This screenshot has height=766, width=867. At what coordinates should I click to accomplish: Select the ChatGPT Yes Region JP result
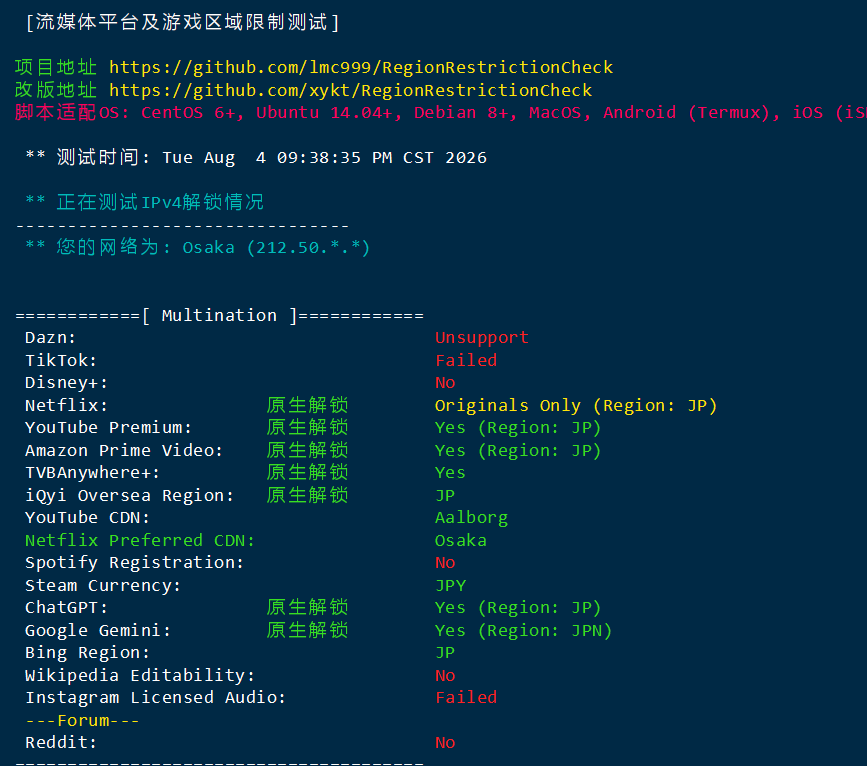coord(518,607)
